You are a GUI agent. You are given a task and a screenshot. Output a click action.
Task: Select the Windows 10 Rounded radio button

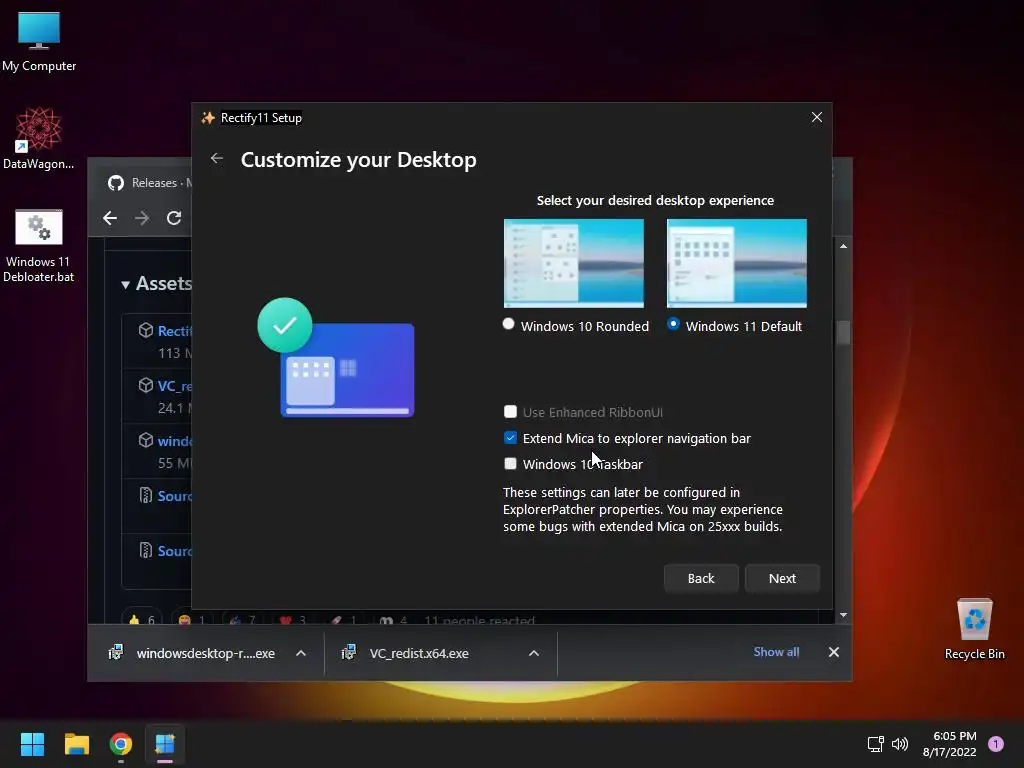pos(508,325)
